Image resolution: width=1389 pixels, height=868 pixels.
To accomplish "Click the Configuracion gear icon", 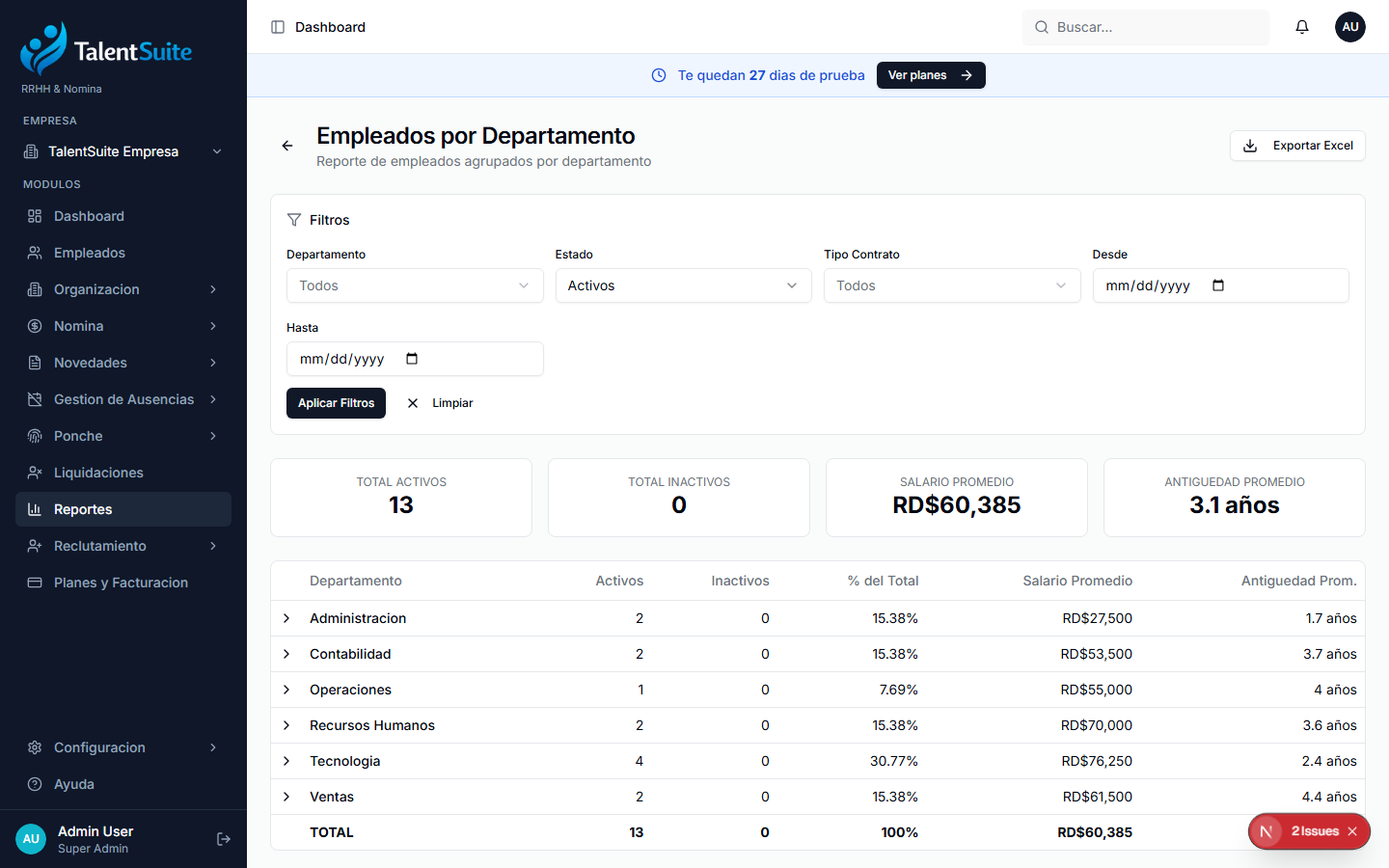I will tap(35, 747).
